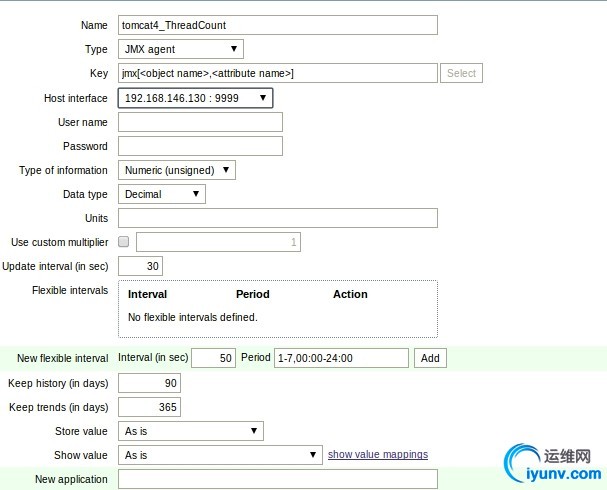Enable the Use custom multiplier checkbox
The width and height of the screenshot is (607, 490).
tap(123, 242)
